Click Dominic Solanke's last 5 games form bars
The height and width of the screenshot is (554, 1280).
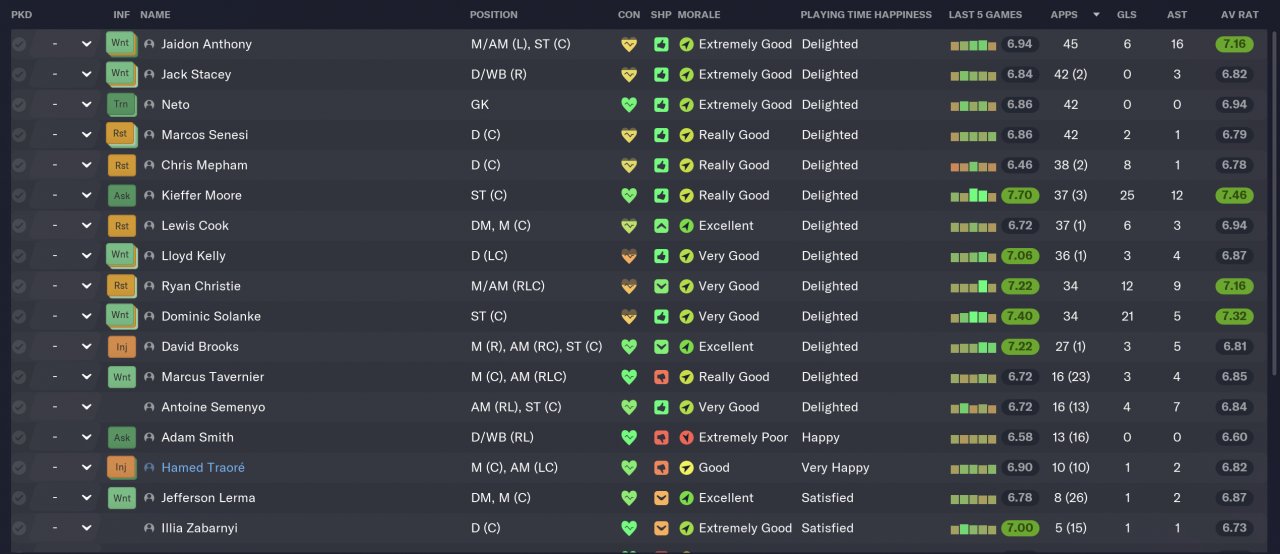973,317
